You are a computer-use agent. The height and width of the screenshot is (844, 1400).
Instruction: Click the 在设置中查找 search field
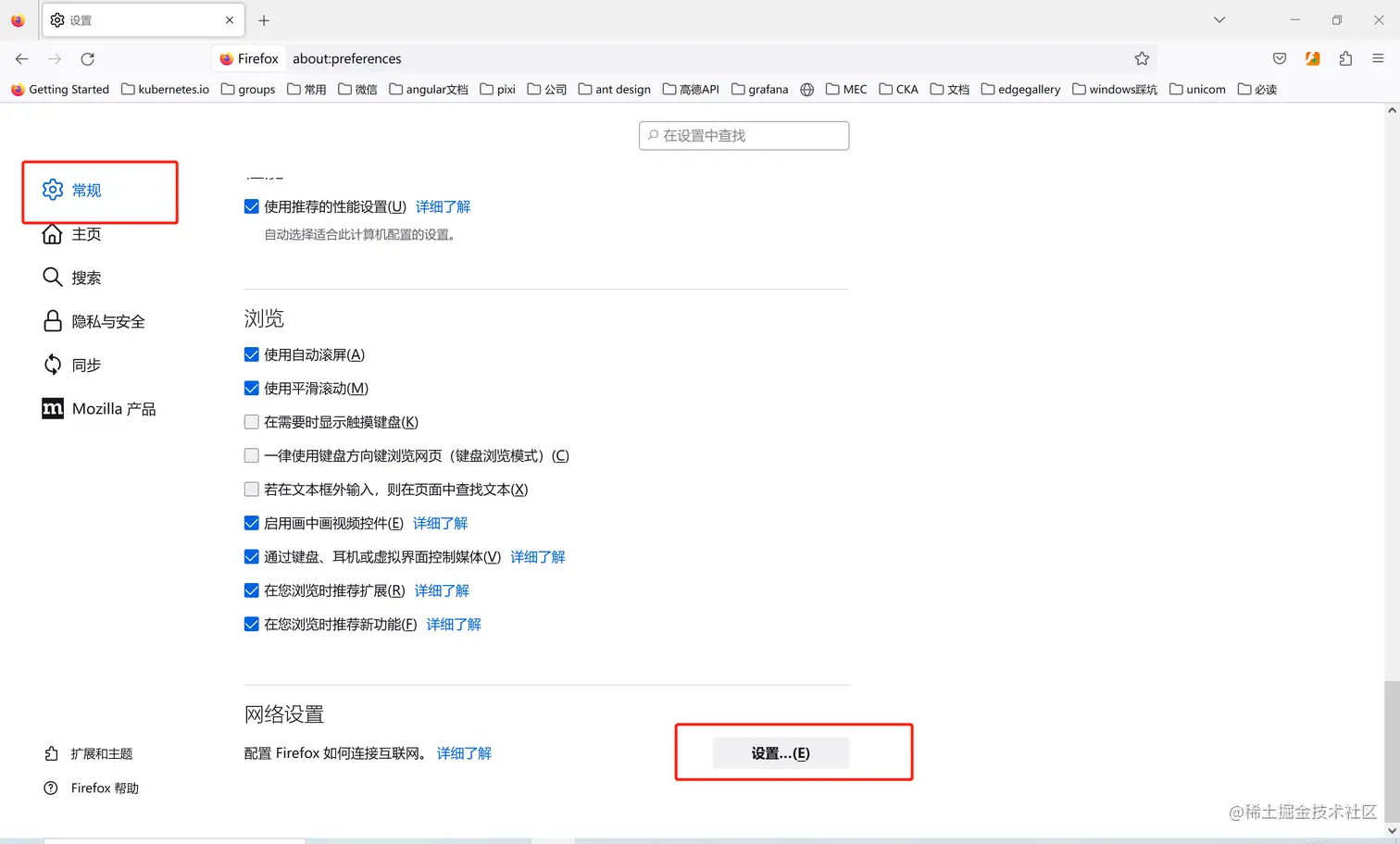point(744,135)
